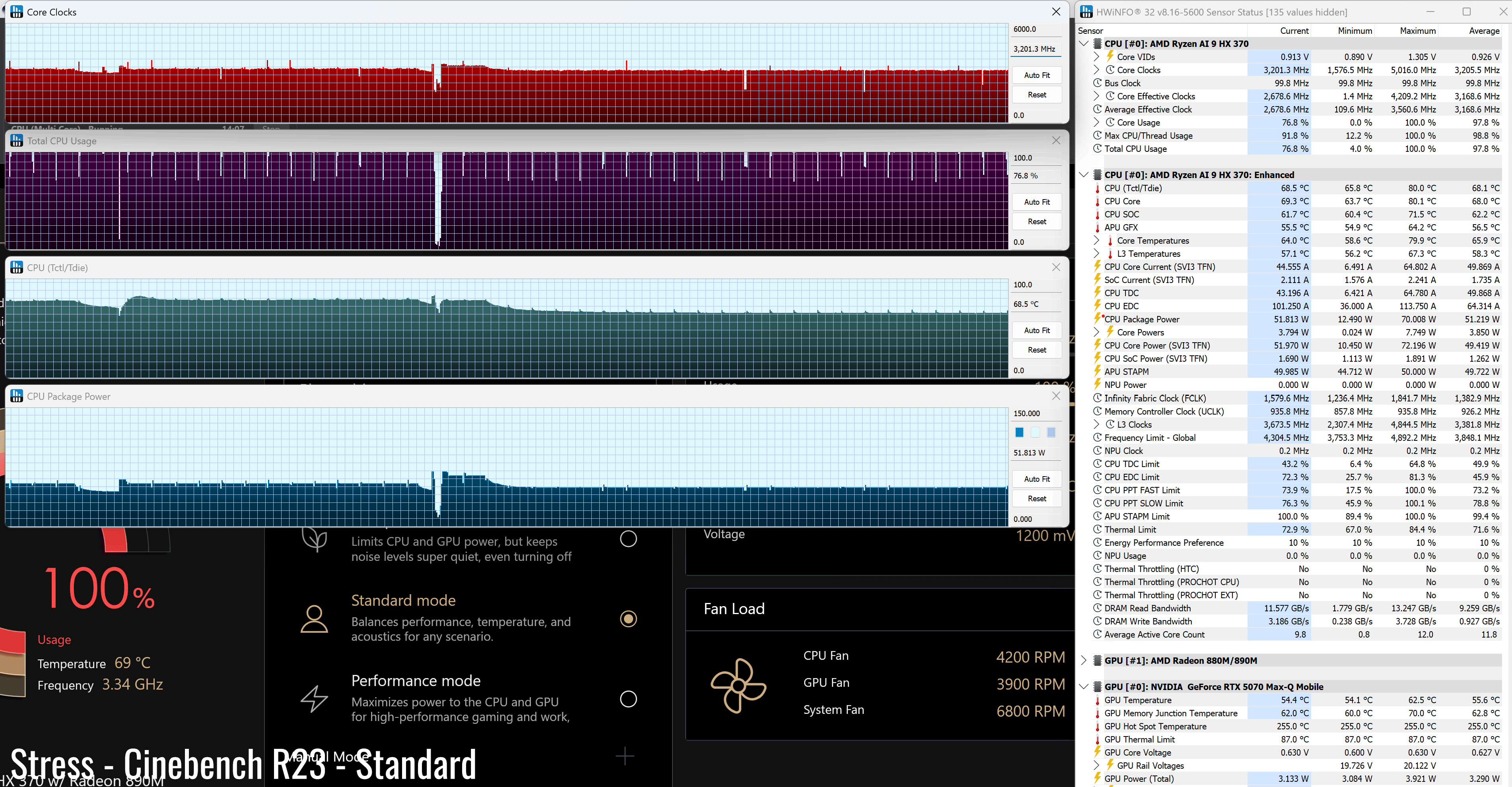Expand the Core Usage row
Screen dimensions: 1512x787
(x=1096, y=122)
